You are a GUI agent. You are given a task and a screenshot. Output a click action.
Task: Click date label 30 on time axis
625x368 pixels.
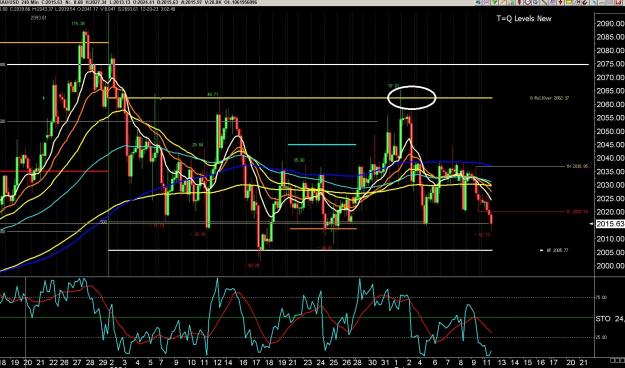[372, 363]
